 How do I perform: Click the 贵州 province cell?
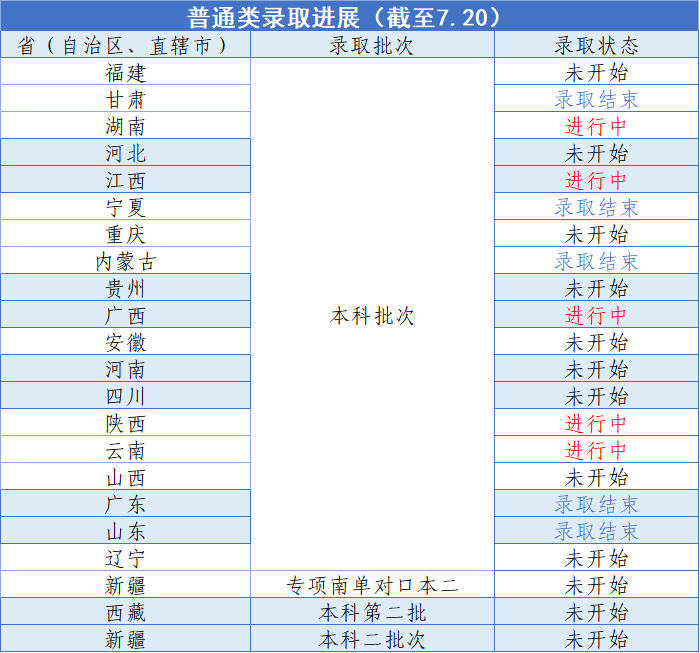tap(125, 287)
